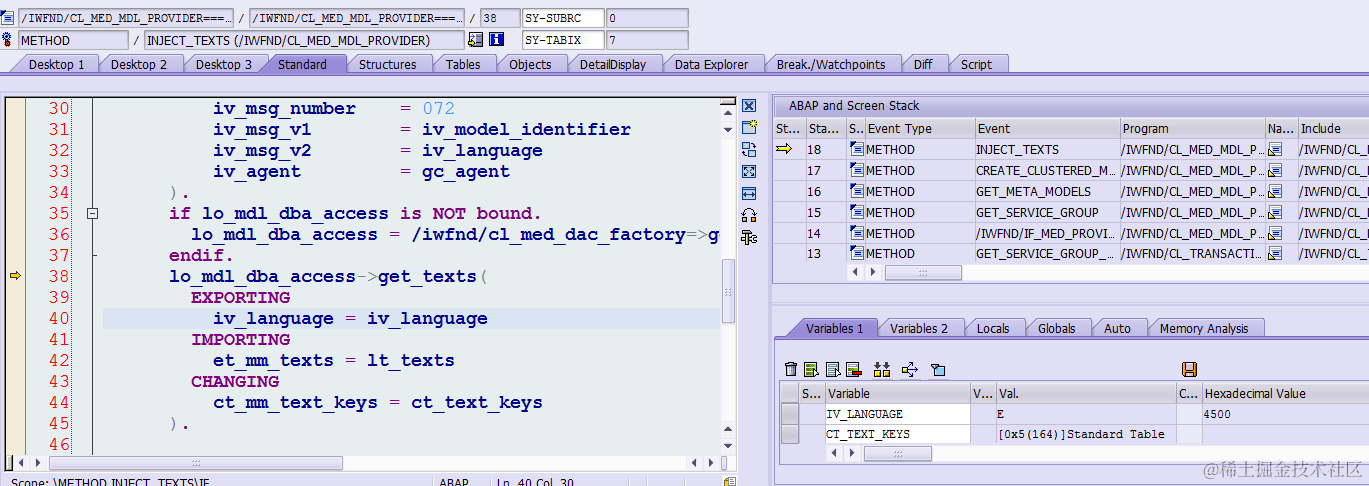Click the horizontal scrollbar thumb under the Variables table

tap(897, 454)
